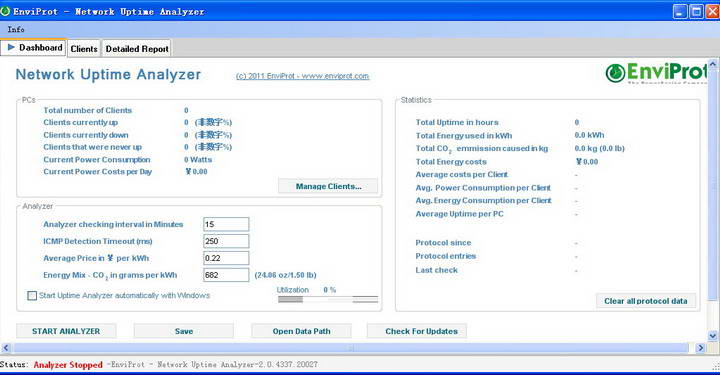Viewport: 720px width, 375px height.
Task: Click the 0.0 kWh value
Action: 589,135
